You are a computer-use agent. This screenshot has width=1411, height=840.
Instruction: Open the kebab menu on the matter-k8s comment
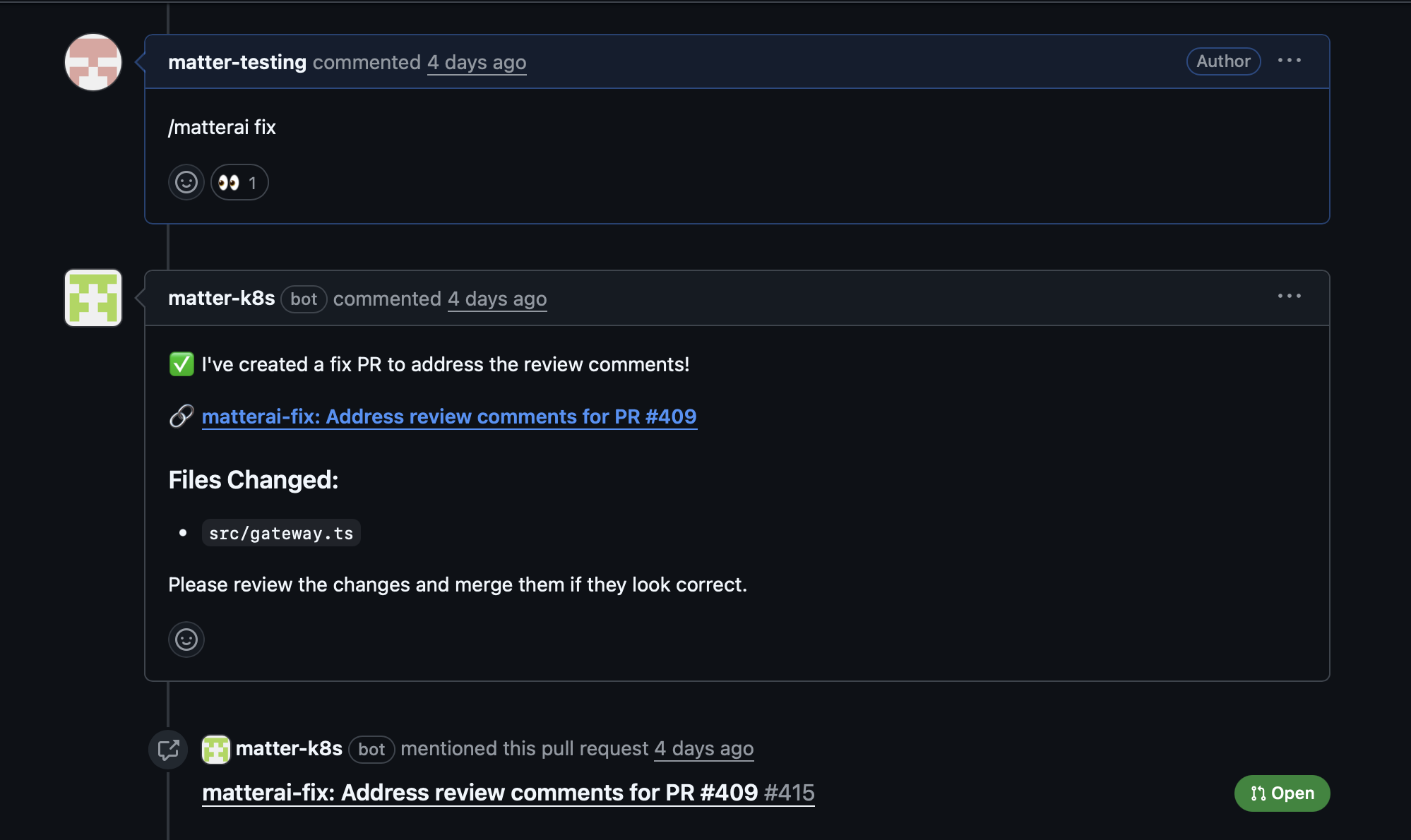coord(1290,296)
